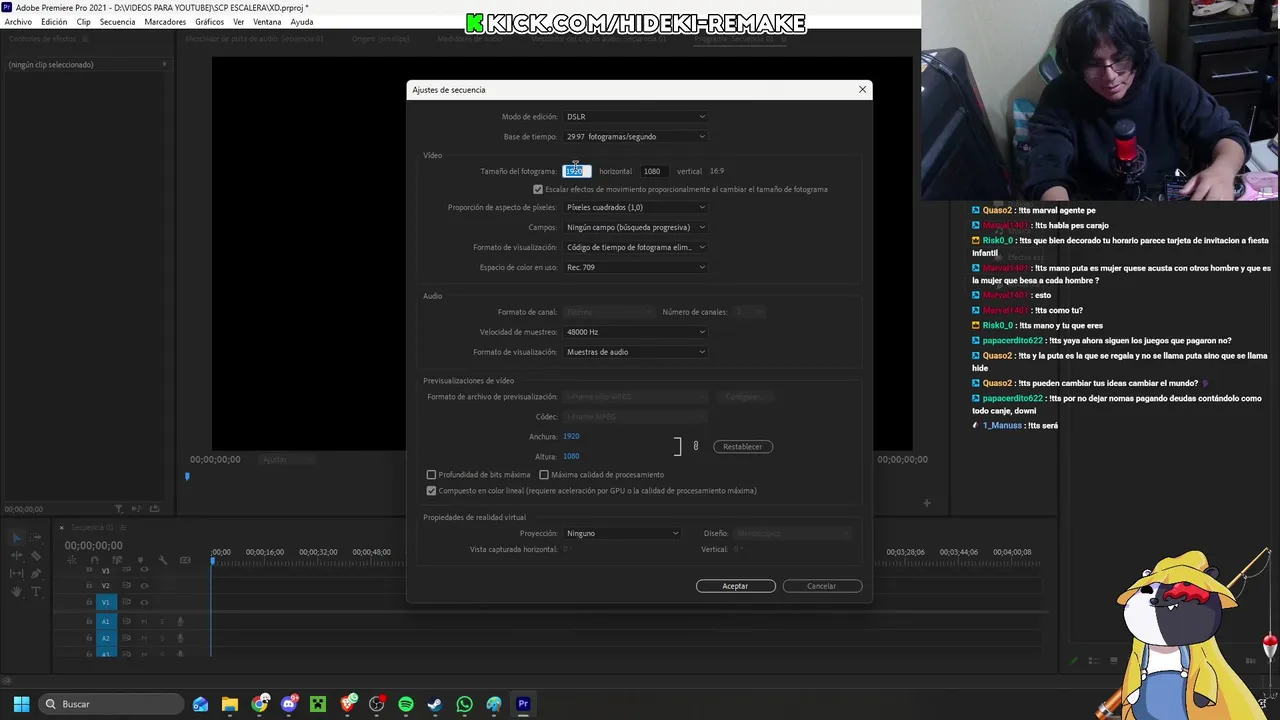
Task: Open Velocidad de muestreo 48000 Hz dropdown
Action: (635, 332)
